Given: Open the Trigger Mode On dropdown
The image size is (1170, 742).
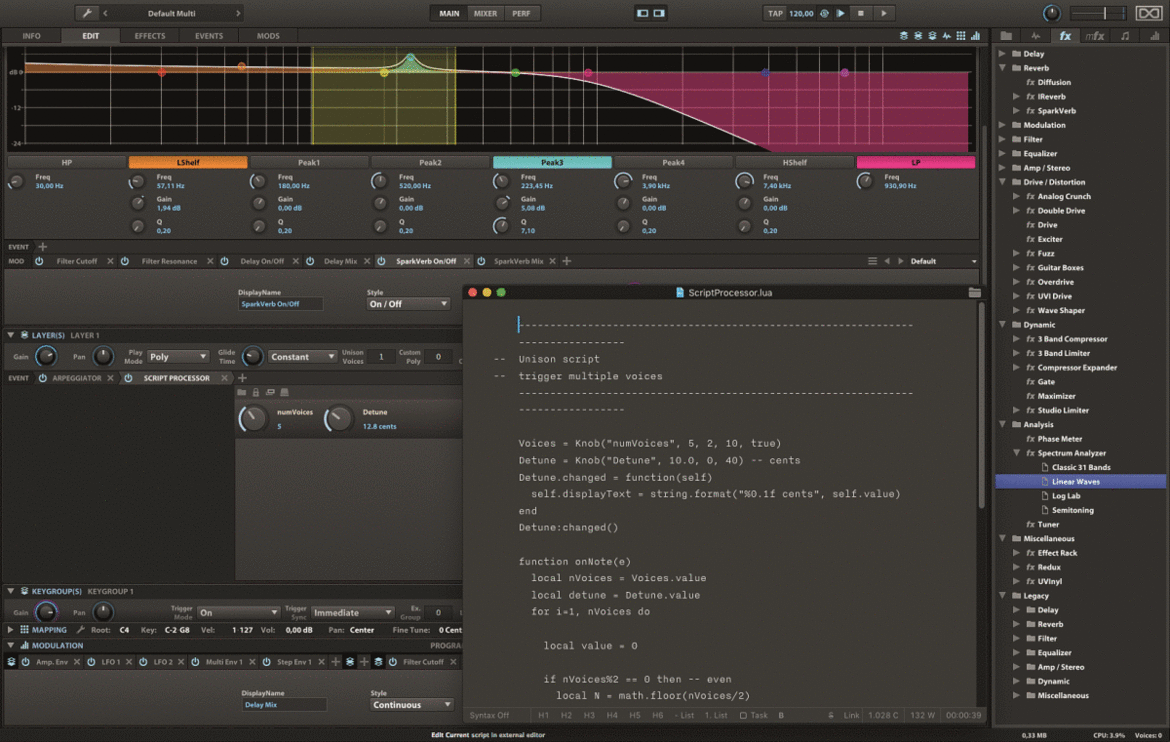Looking at the screenshot, I should [x=238, y=612].
